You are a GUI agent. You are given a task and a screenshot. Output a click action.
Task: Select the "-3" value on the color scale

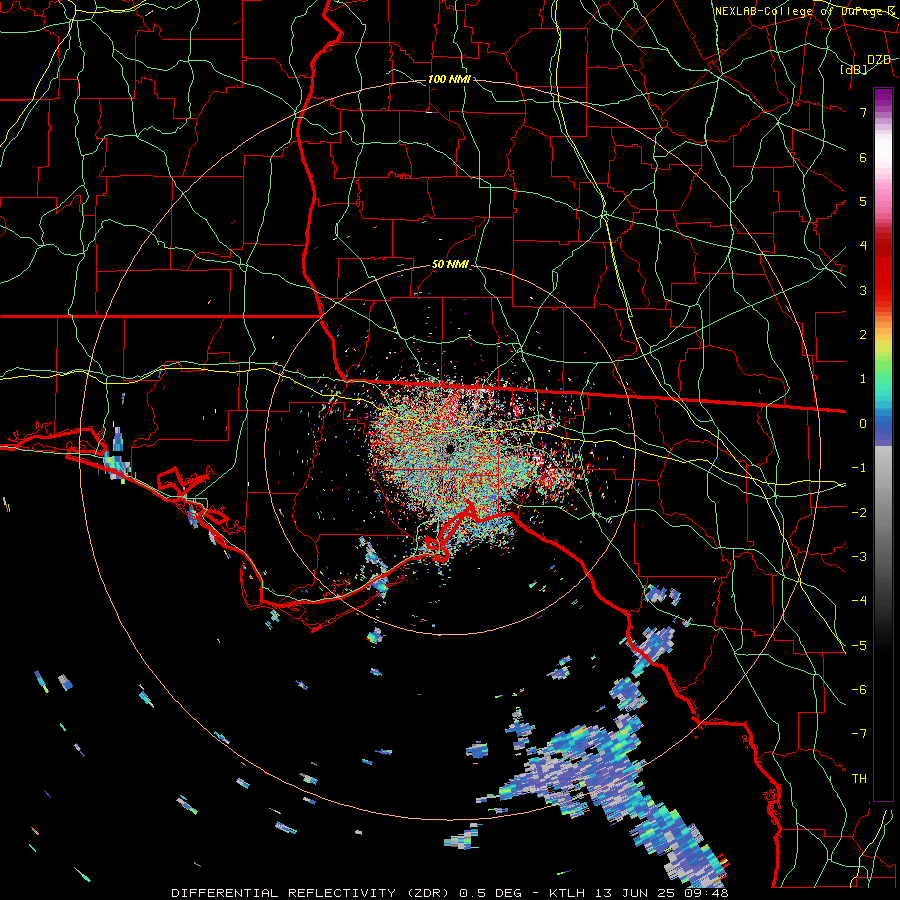coord(859,557)
